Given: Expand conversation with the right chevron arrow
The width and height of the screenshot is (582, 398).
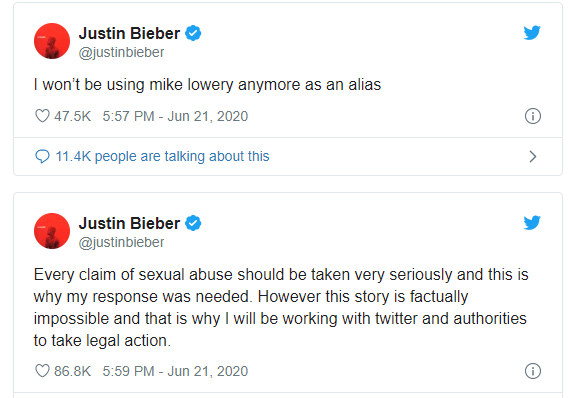Looking at the screenshot, I should coord(533,156).
